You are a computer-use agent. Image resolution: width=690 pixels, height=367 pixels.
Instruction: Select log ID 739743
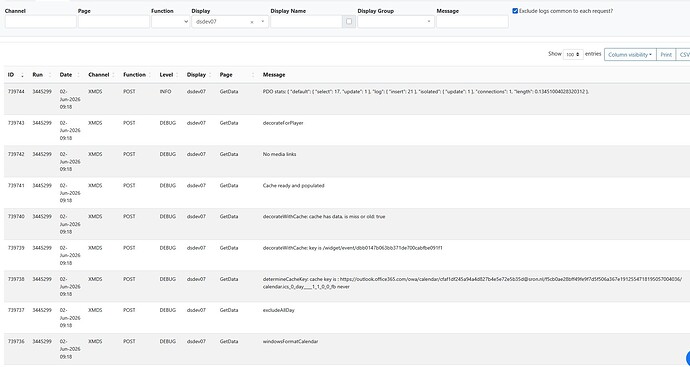(16, 123)
